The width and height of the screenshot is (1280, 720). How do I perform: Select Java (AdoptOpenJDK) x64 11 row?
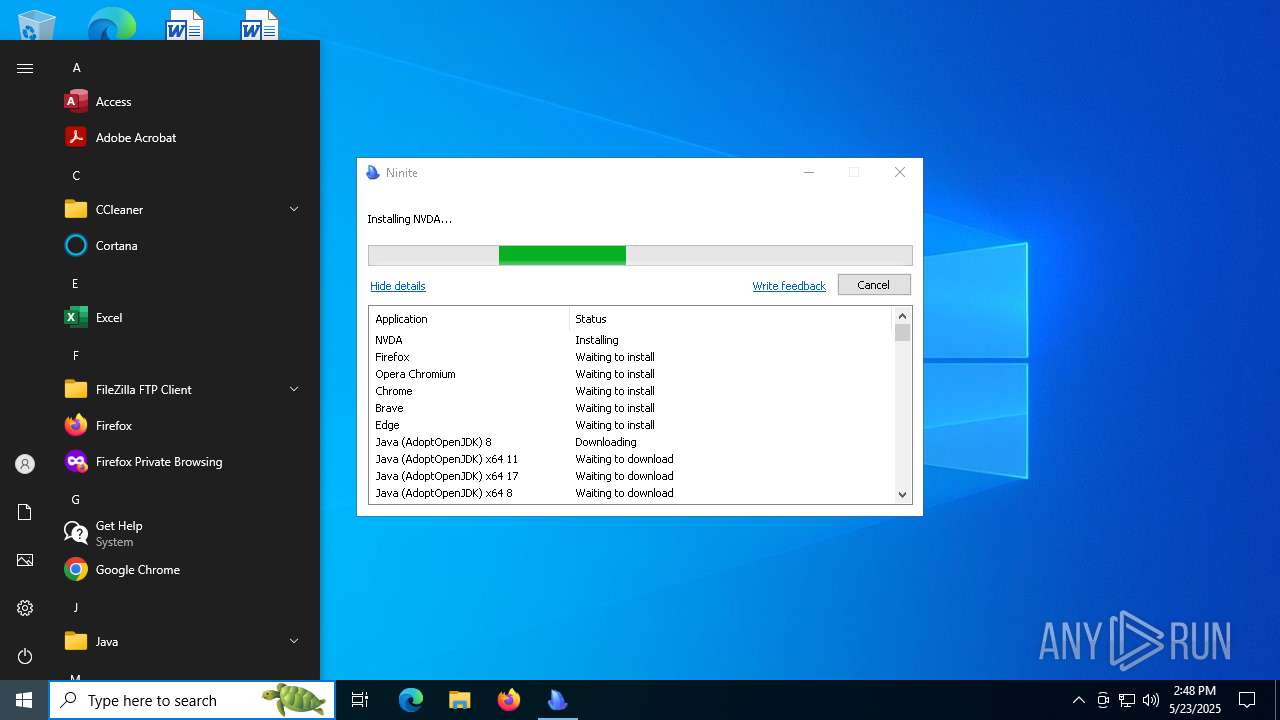tap(631, 459)
